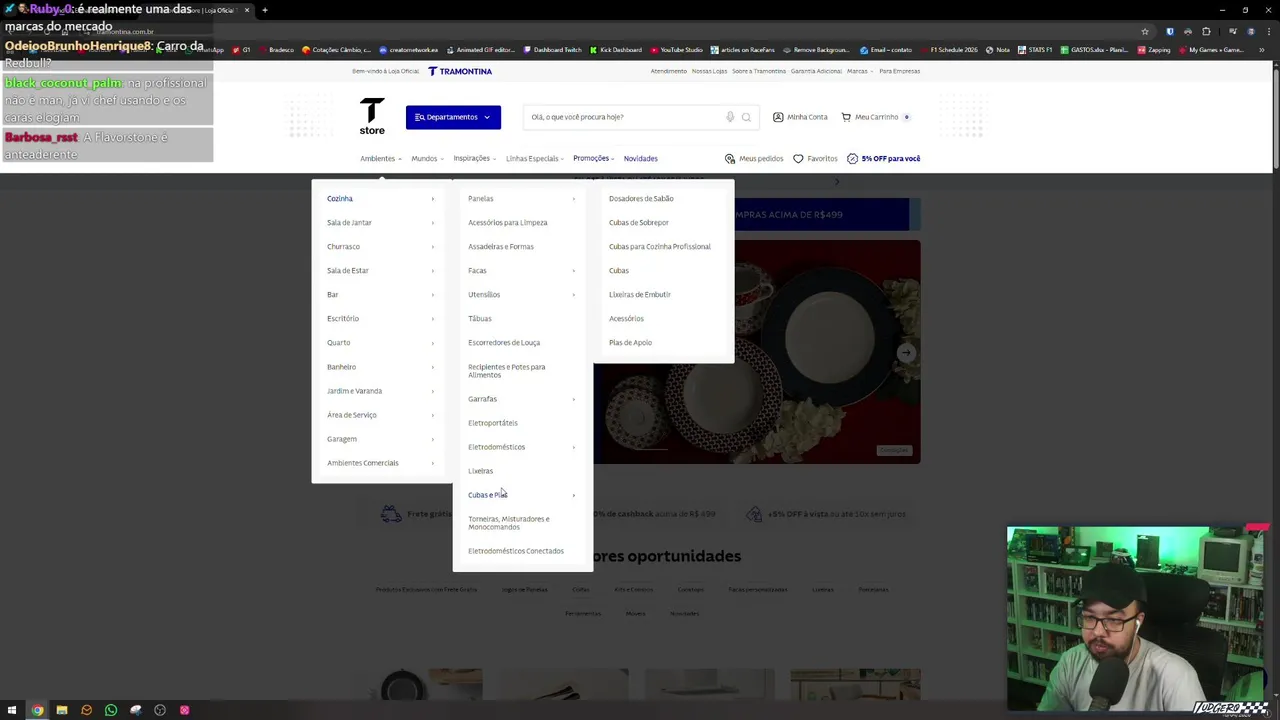Viewport: 1280px width, 720px height.
Task: Expand the Garrafas submenu
Action: [522, 398]
